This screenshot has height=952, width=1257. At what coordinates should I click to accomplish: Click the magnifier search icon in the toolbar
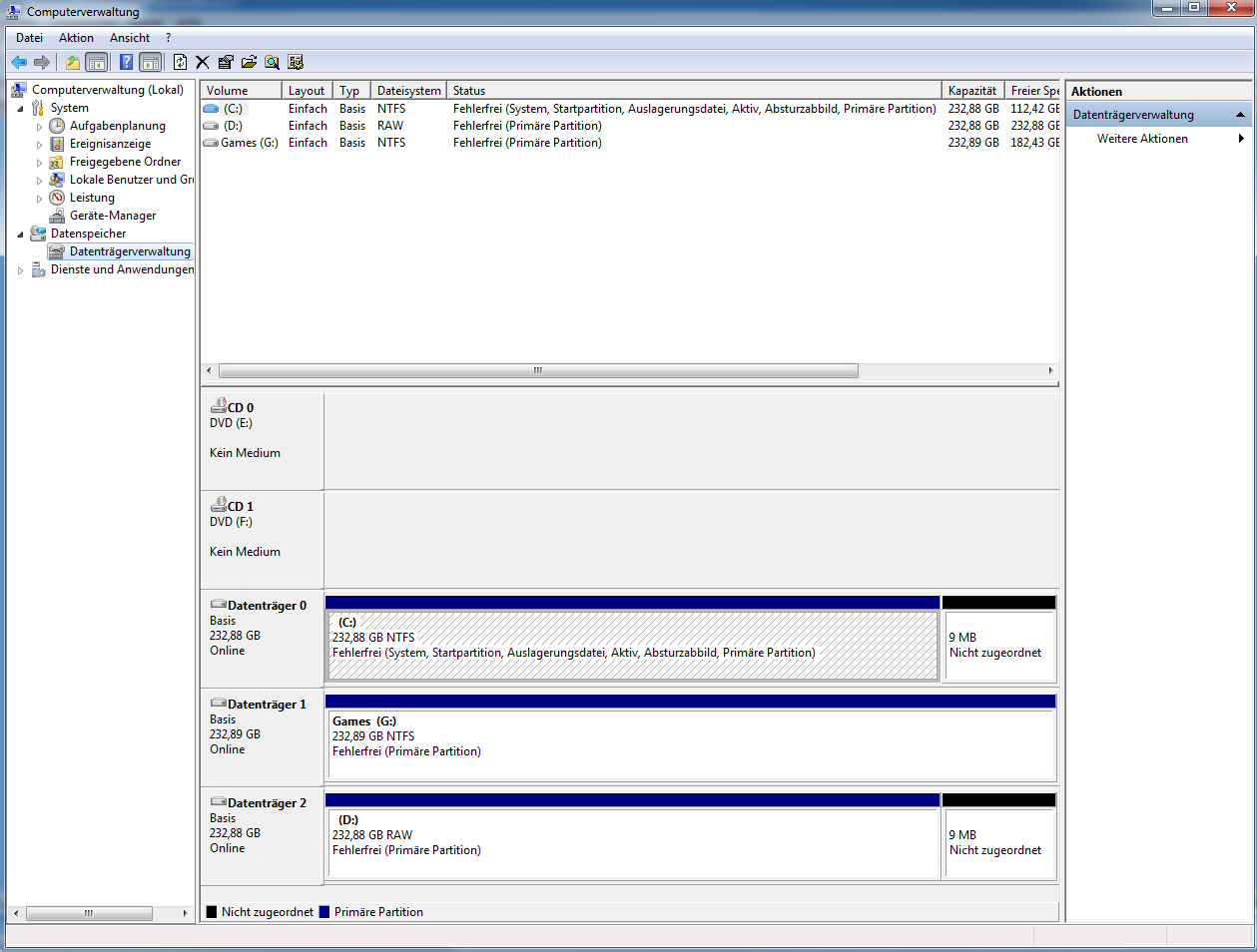click(272, 62)
